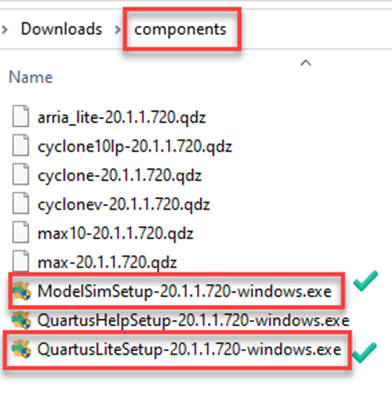Sort files by the Name column header
Image resolution: width=392 pixels, height=395 pixels.
[x=31, y=77]
